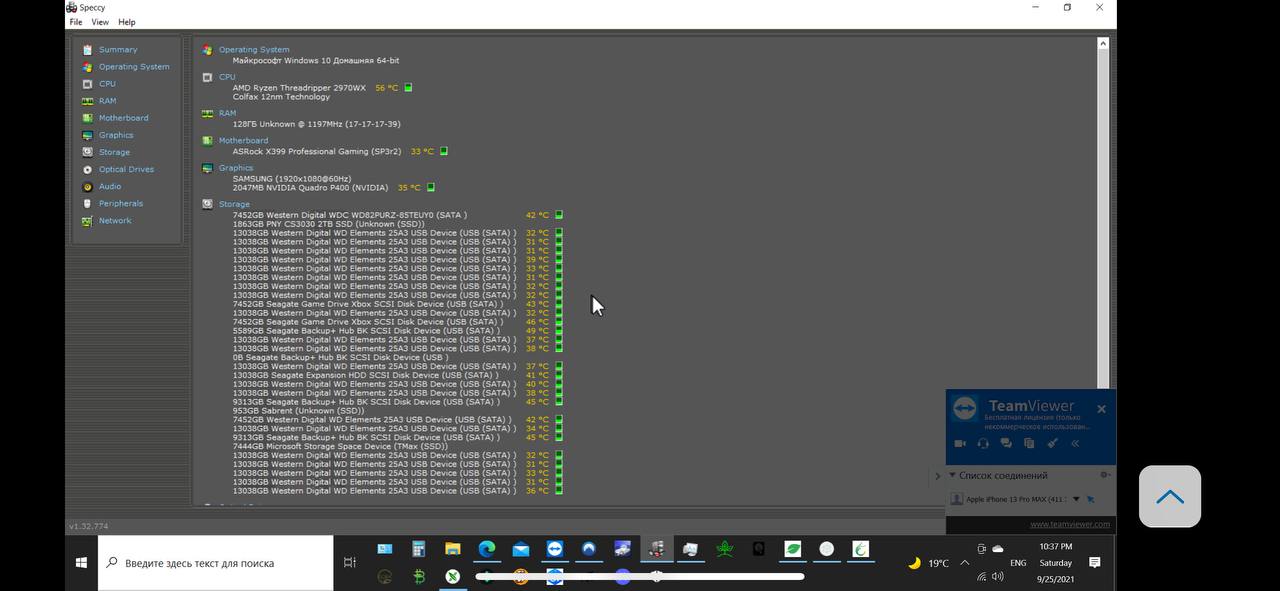The image size is (1280, 591).
Task: Open Peripherals in the sidebar
Action: tap(121, 203)
